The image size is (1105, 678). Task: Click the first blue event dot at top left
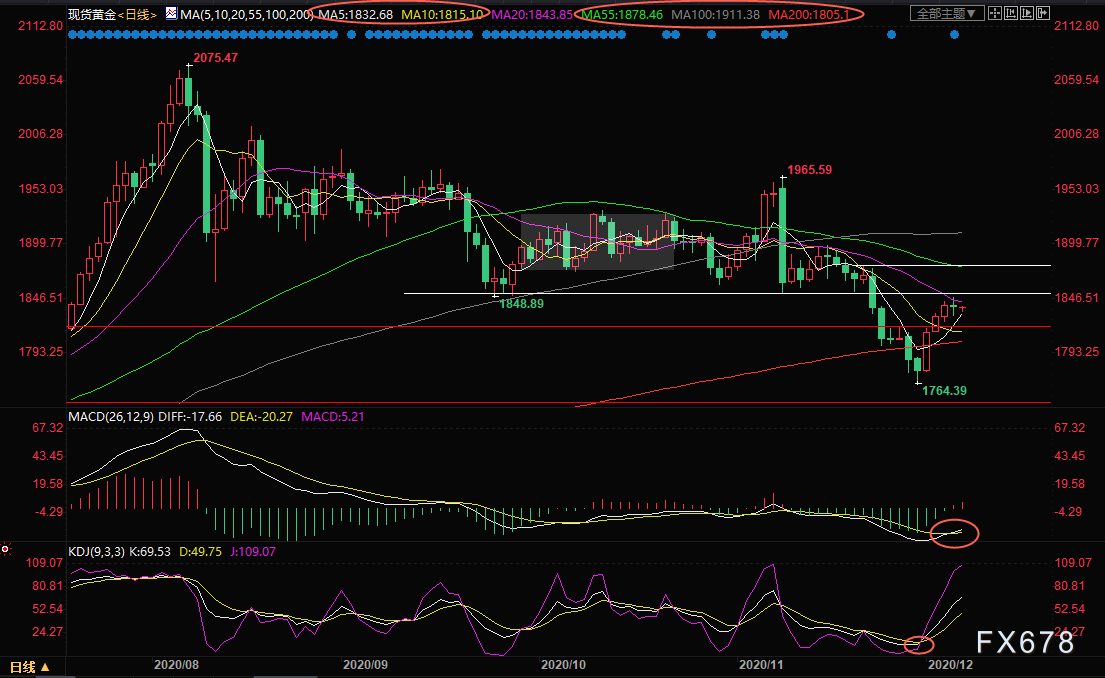tap(72, 34)
